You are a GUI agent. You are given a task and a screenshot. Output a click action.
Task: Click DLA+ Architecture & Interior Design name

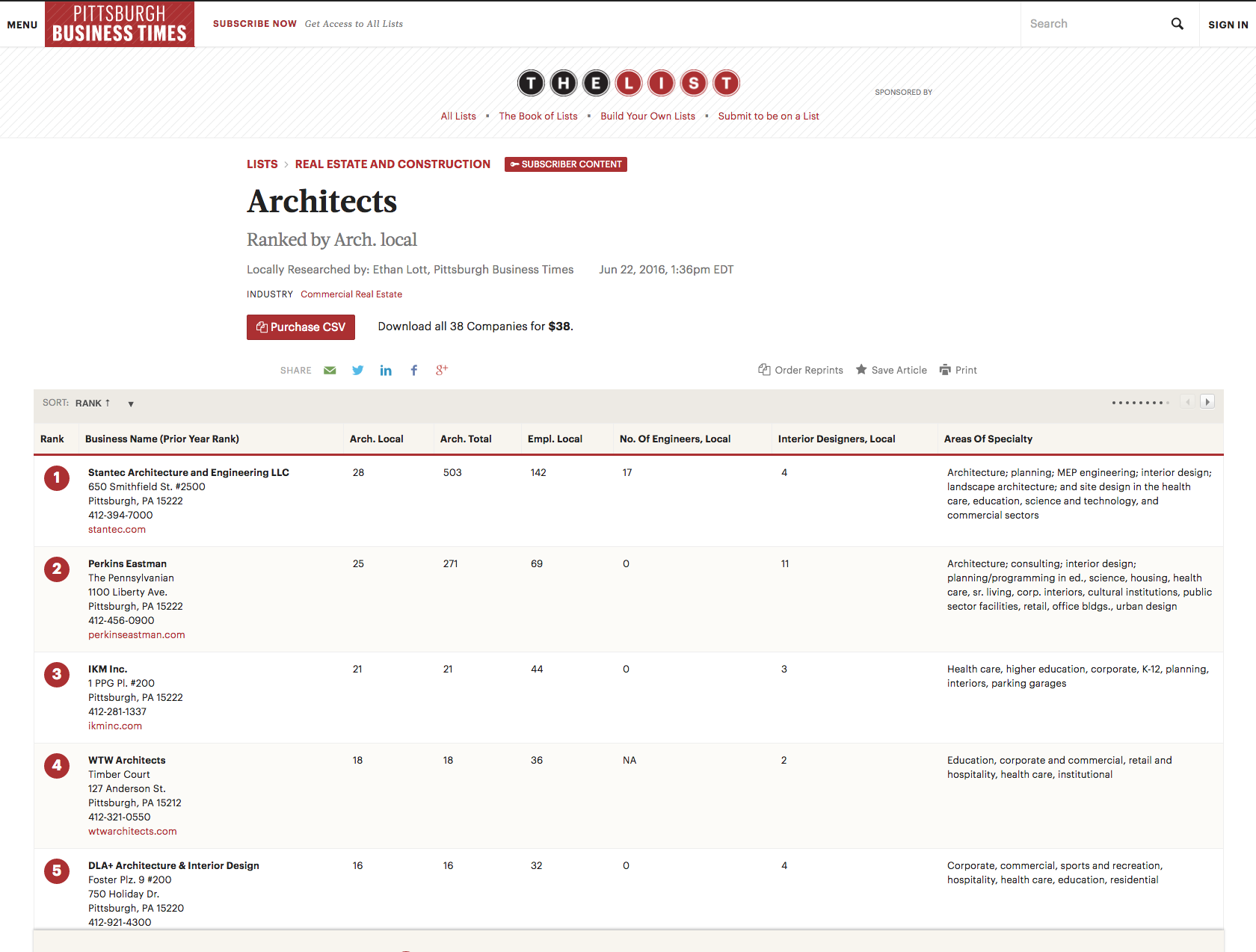point(173,865)
